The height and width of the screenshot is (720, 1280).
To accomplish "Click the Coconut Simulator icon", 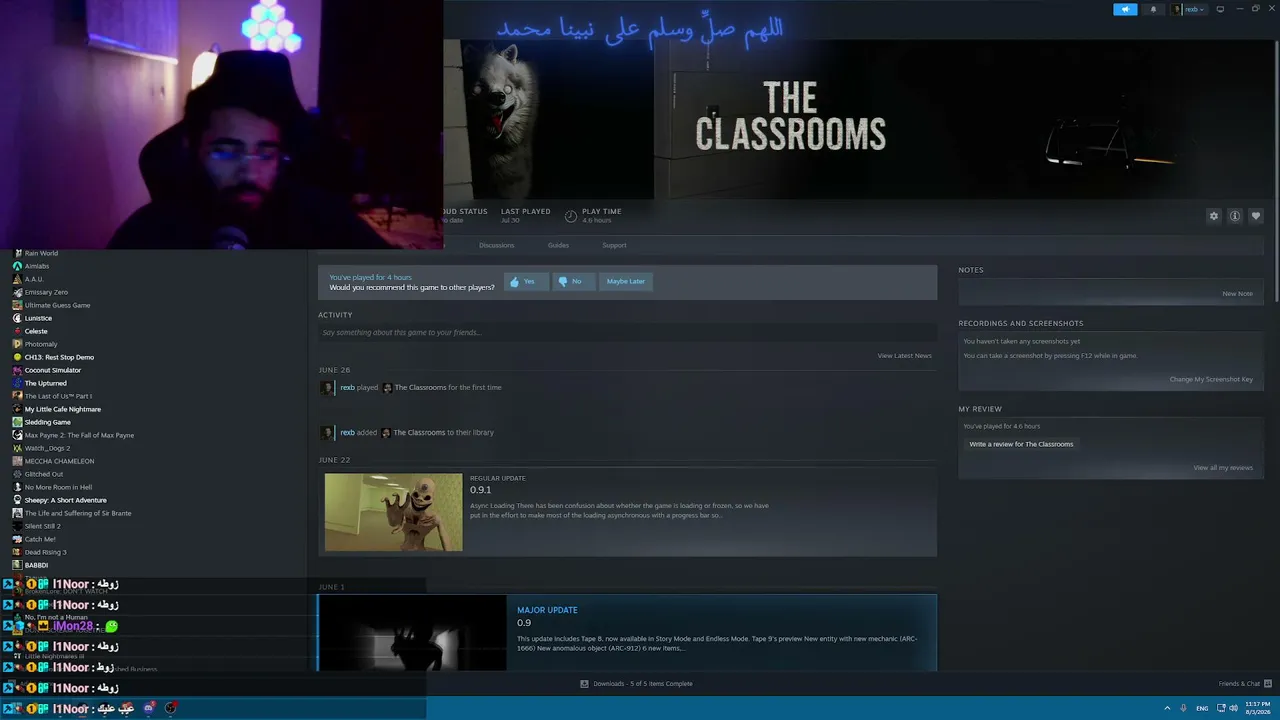I will pyautogui.click(x=17, y=371).
